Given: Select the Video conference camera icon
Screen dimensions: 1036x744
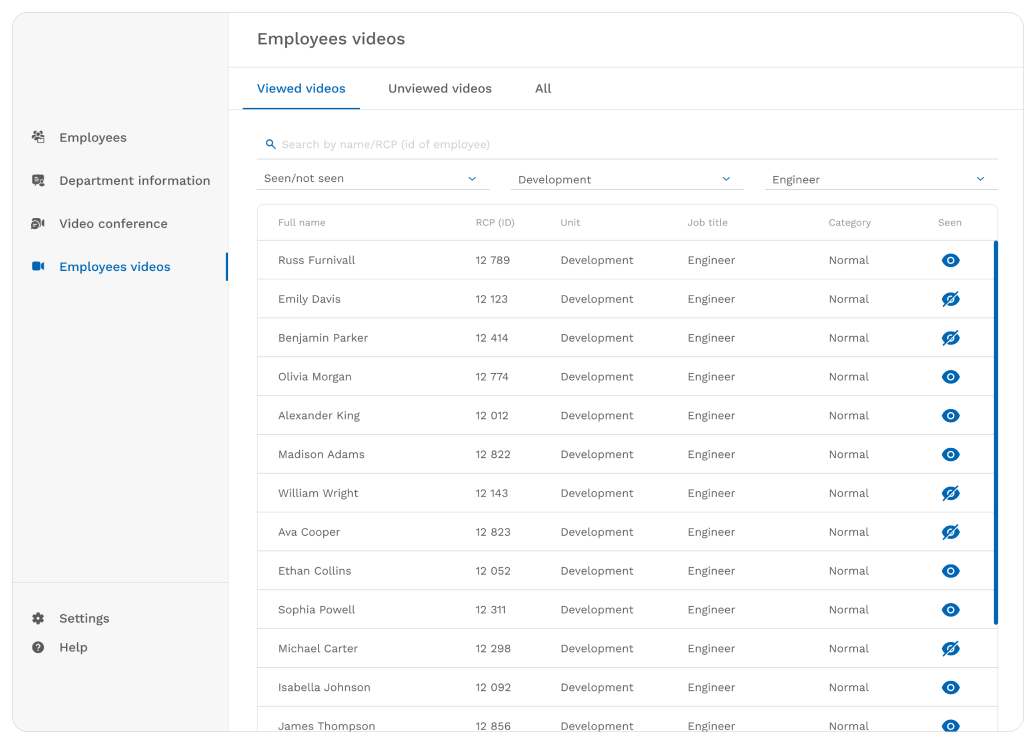Looking at the screenshot, I should (38, 223).
